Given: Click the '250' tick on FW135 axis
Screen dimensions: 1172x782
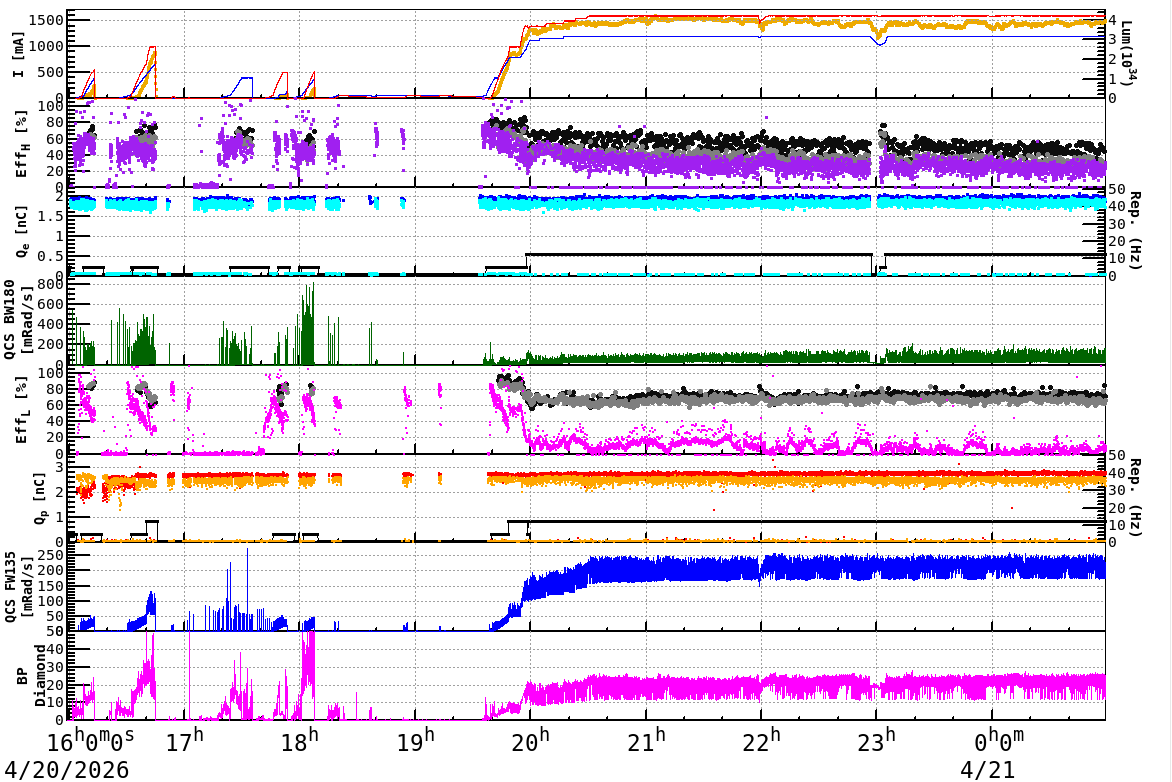Looking at the screenshot, I should tap(50, 555).
